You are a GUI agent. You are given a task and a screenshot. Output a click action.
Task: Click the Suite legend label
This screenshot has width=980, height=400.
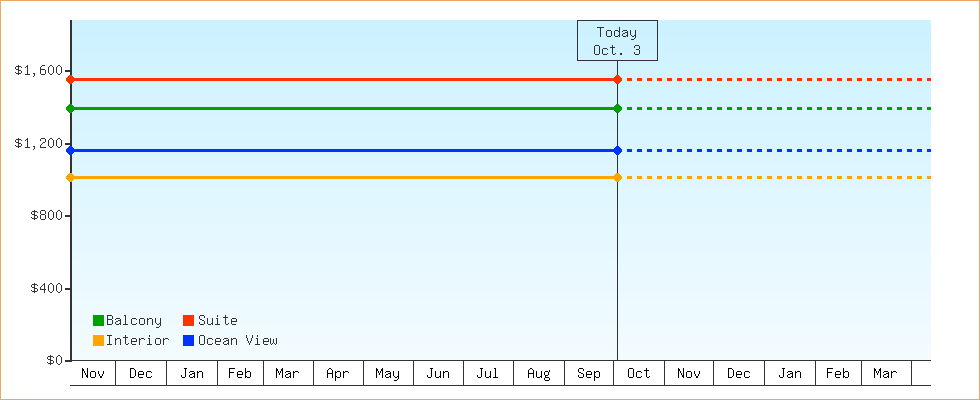click(218, 321)
